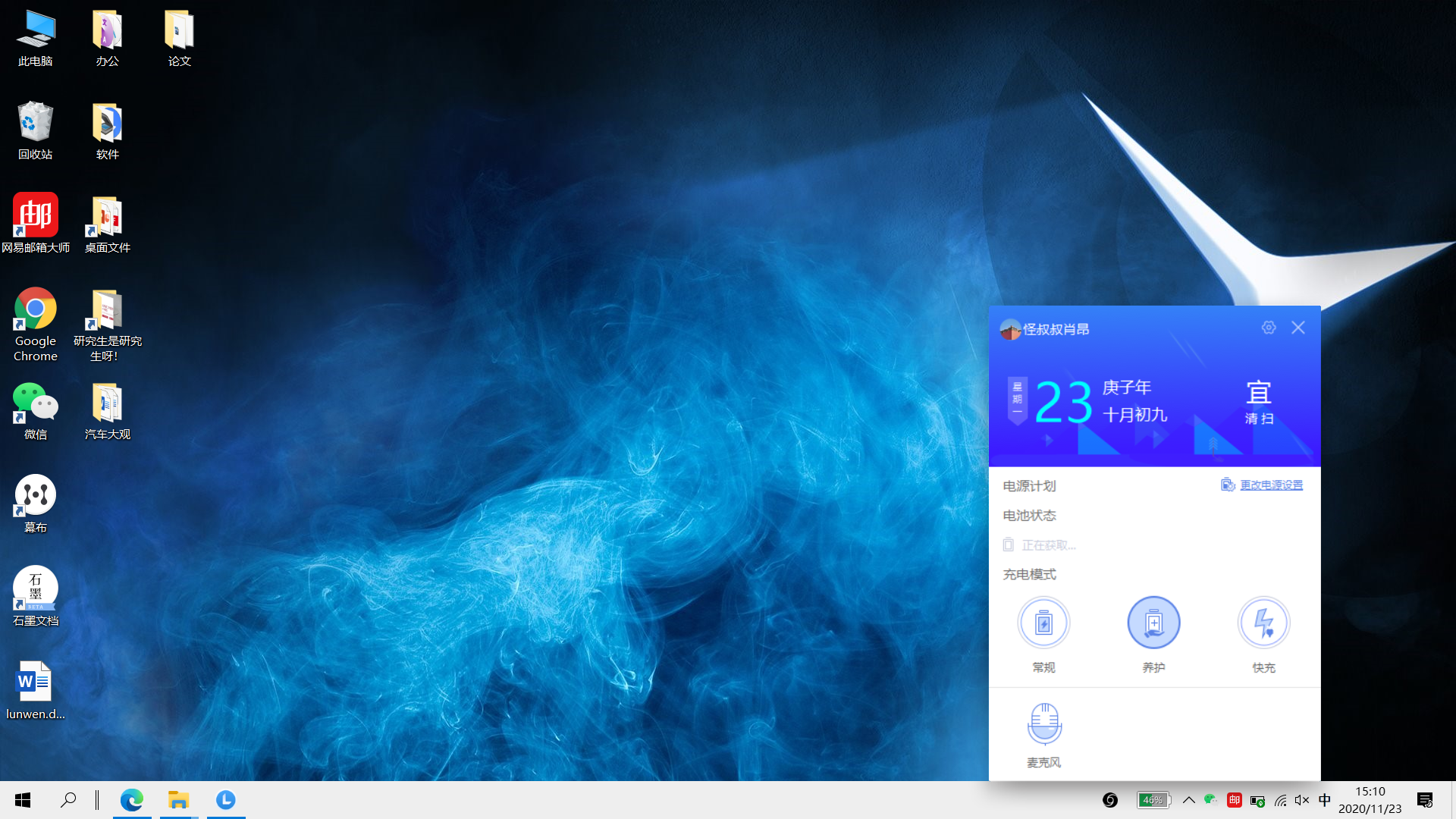Open the 此电脑 desktop icon
This screenshot has height=819, width=1456.
pos(36,38)
